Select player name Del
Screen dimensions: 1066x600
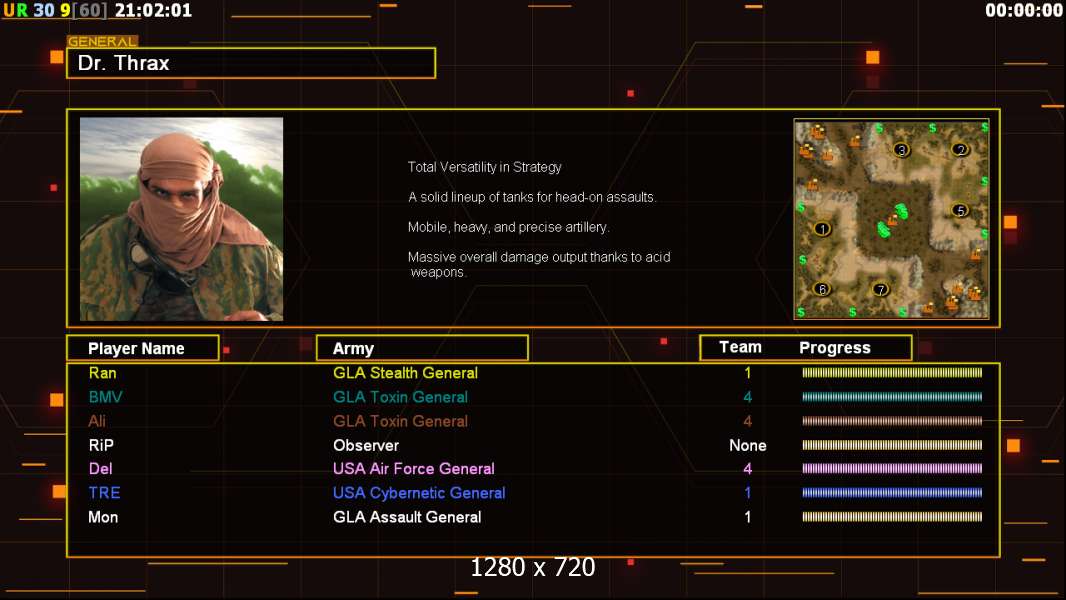pos(101,469)
